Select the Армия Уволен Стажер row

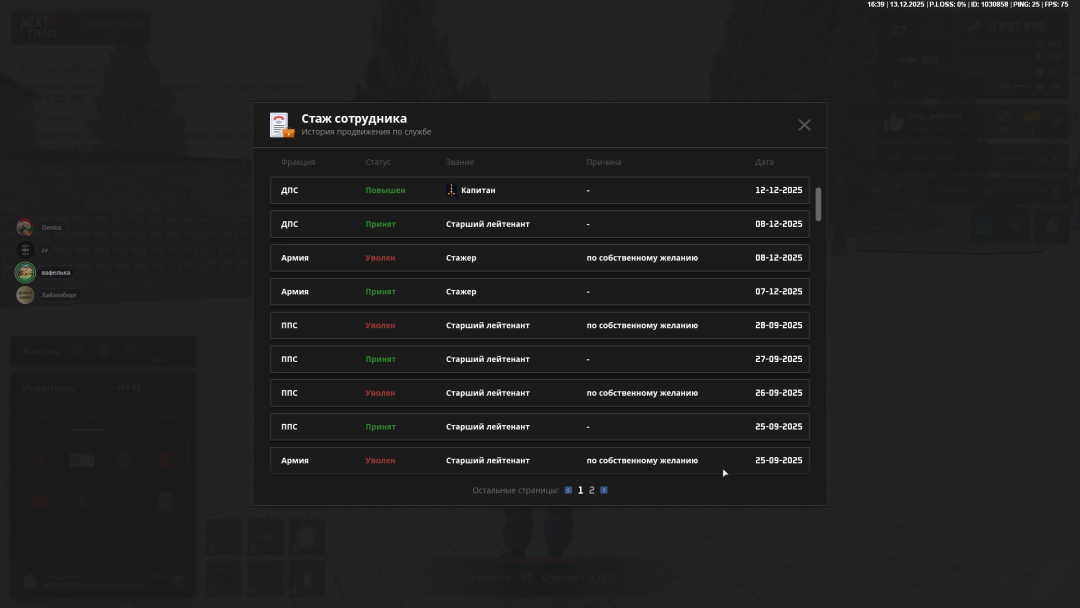539,258
